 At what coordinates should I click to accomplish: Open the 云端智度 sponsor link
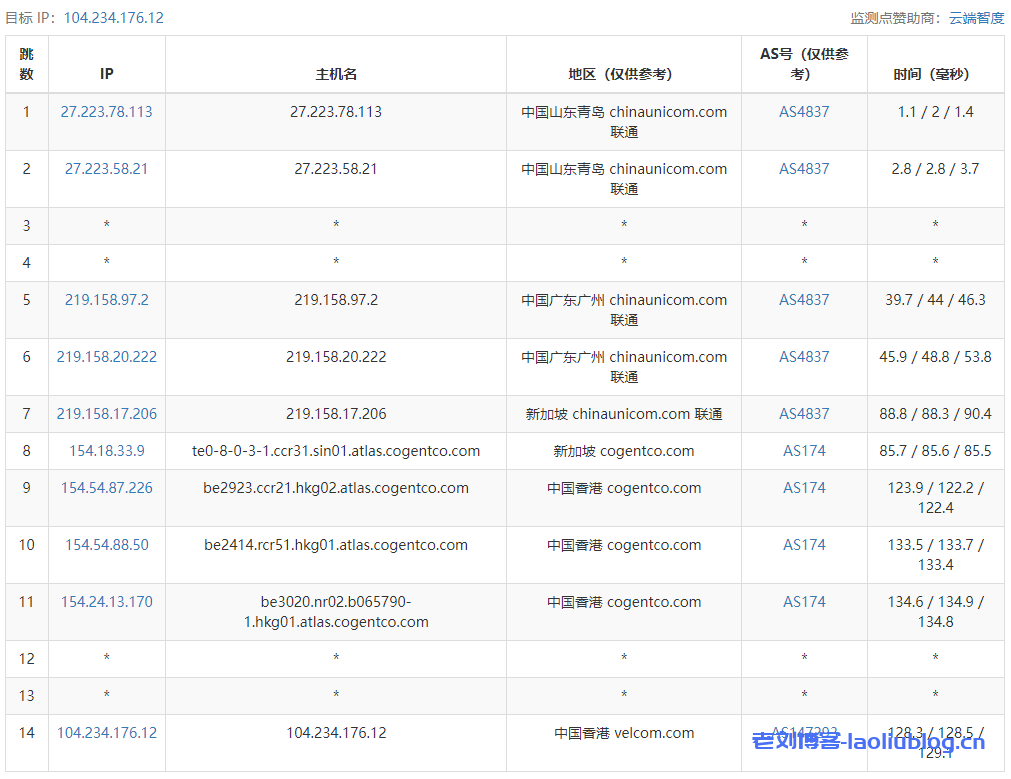[976, 18]
